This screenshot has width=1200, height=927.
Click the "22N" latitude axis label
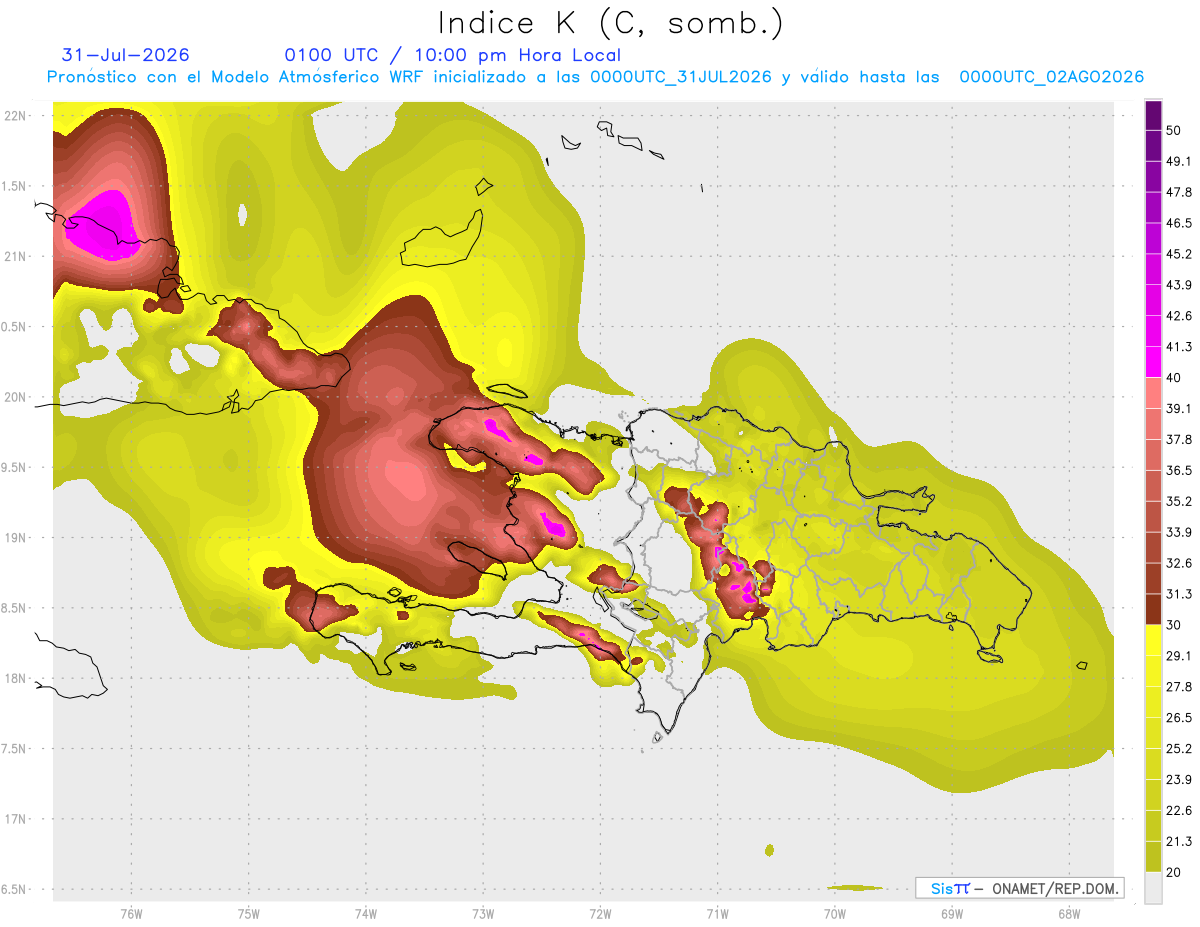coord(14,115)
